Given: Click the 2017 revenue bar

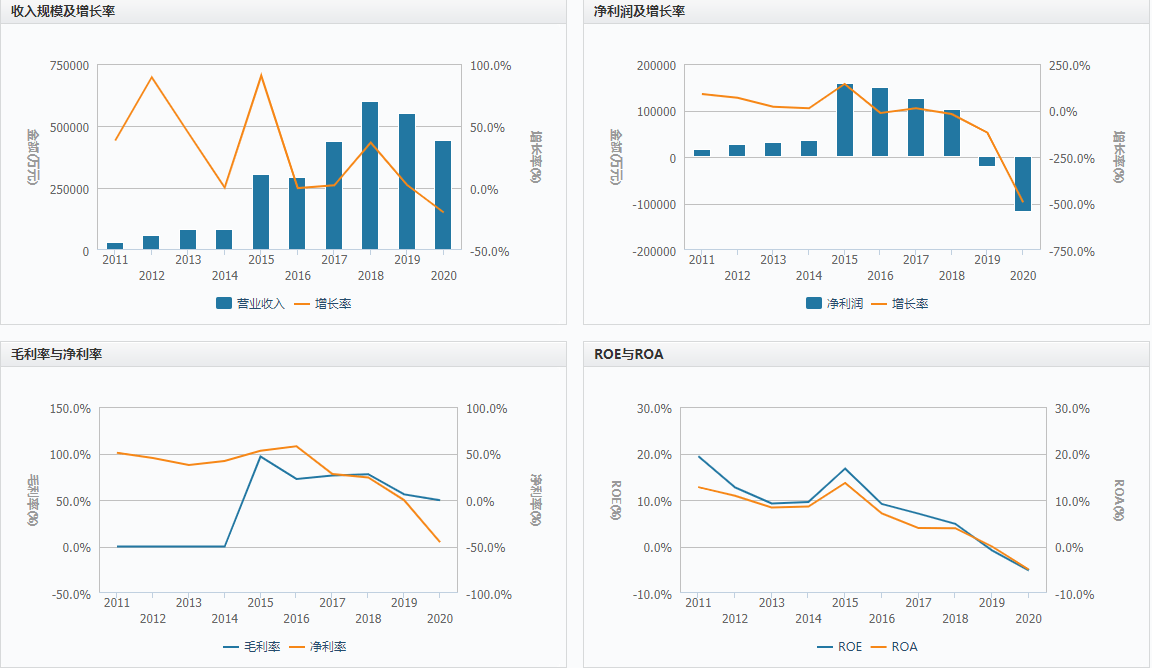Looking at the screenshot, I should click(334, 195).
